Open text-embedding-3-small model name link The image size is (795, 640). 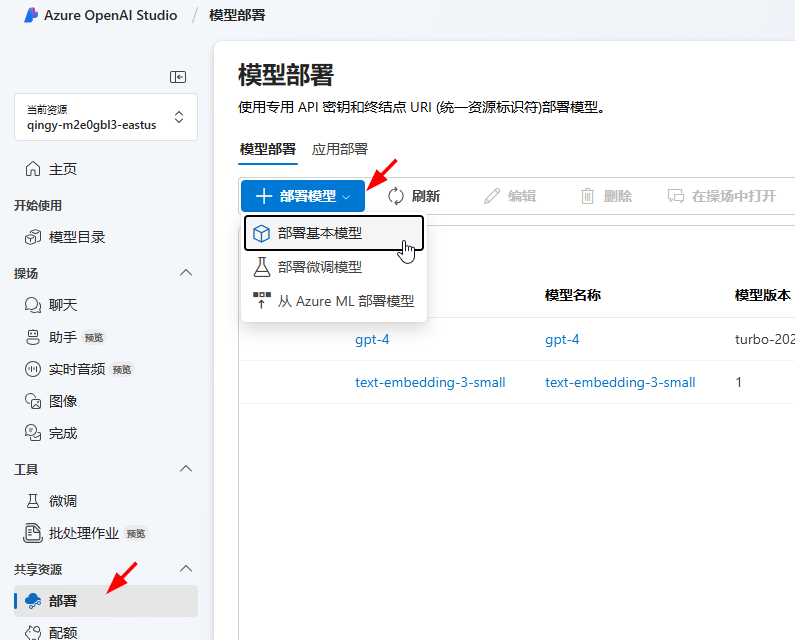point(620,382)
